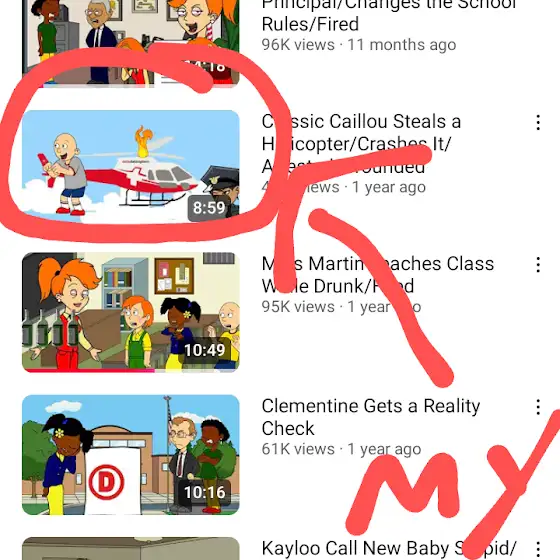
Task: Play the Caillou helicopter video thumbnail
Action: pos(131,166)
